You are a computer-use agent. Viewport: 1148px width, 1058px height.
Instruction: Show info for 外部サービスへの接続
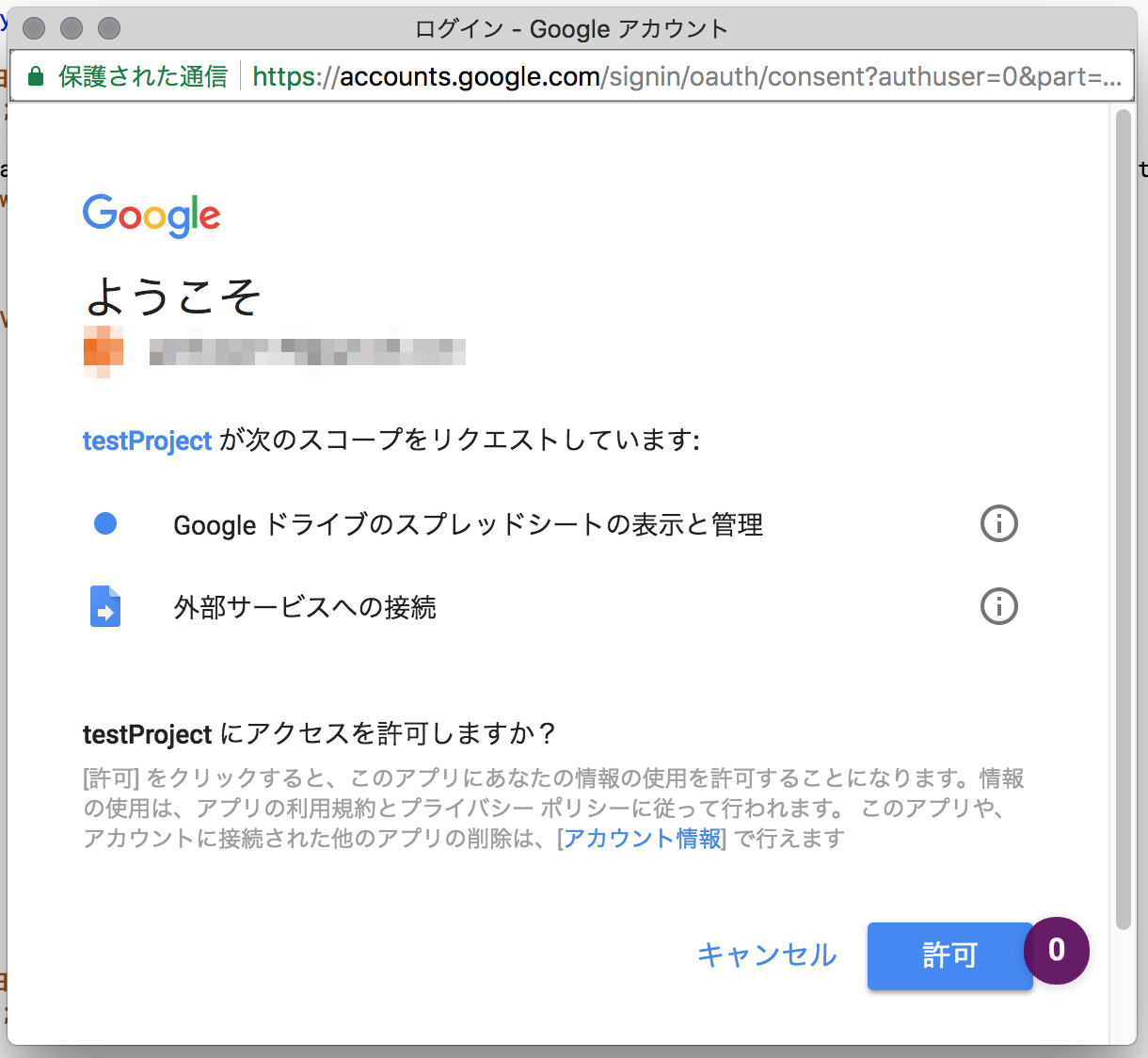pyautogui.click(x=998, y=606)
